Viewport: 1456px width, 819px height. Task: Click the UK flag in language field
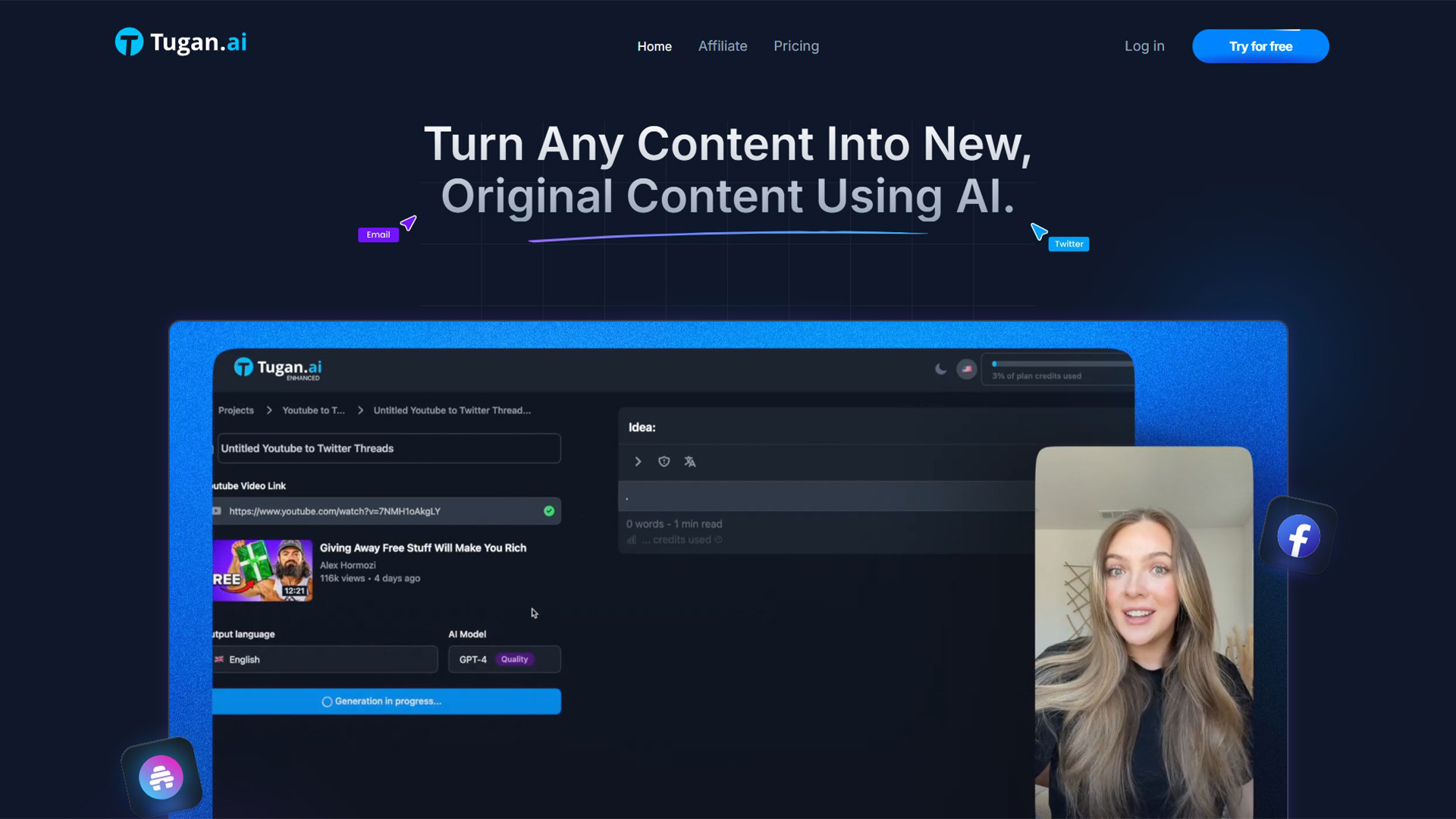coord(219,660)
